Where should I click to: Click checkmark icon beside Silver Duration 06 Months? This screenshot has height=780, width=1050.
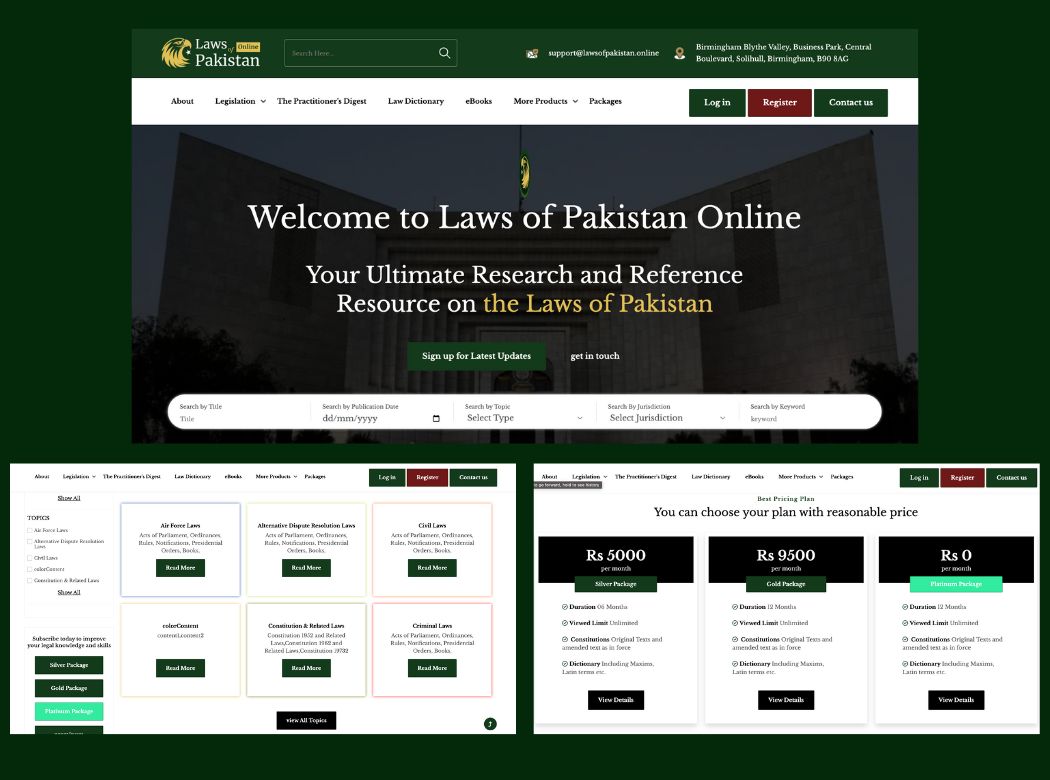[565, 607]
